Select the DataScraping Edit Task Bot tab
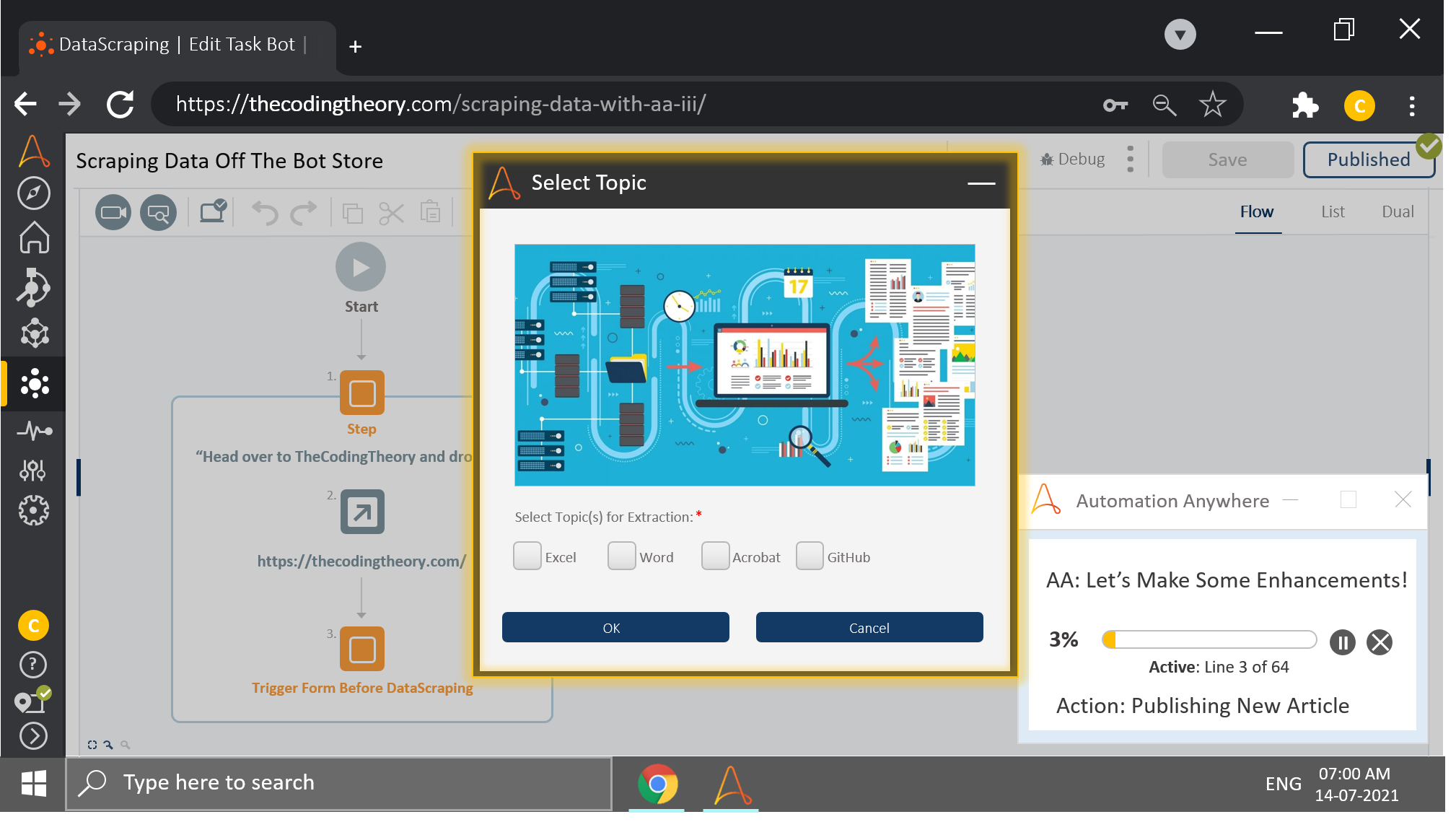The width and height of the screenshot is (1456, 835). click(177, 45)
